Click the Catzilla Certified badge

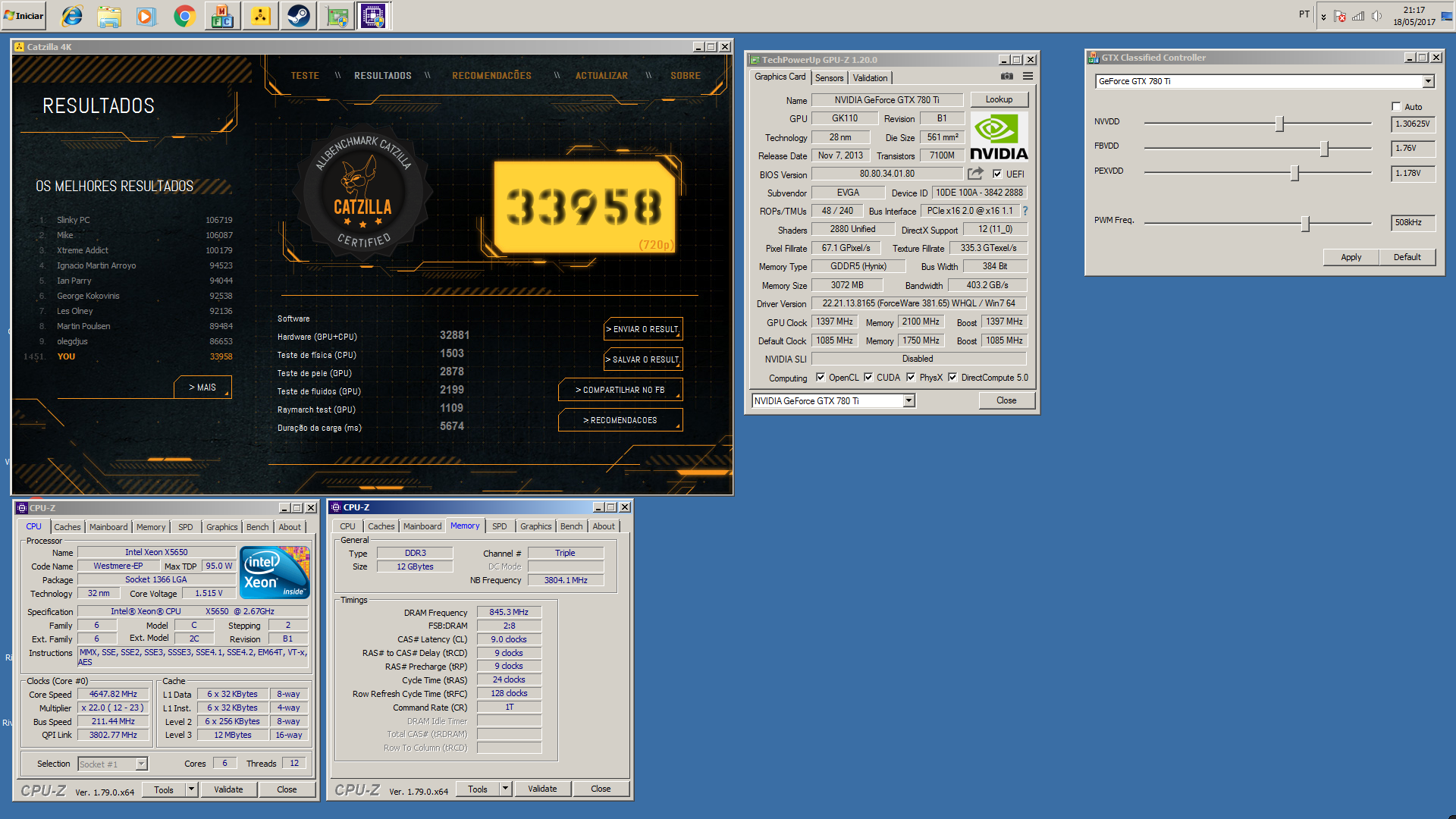point(363,193)
